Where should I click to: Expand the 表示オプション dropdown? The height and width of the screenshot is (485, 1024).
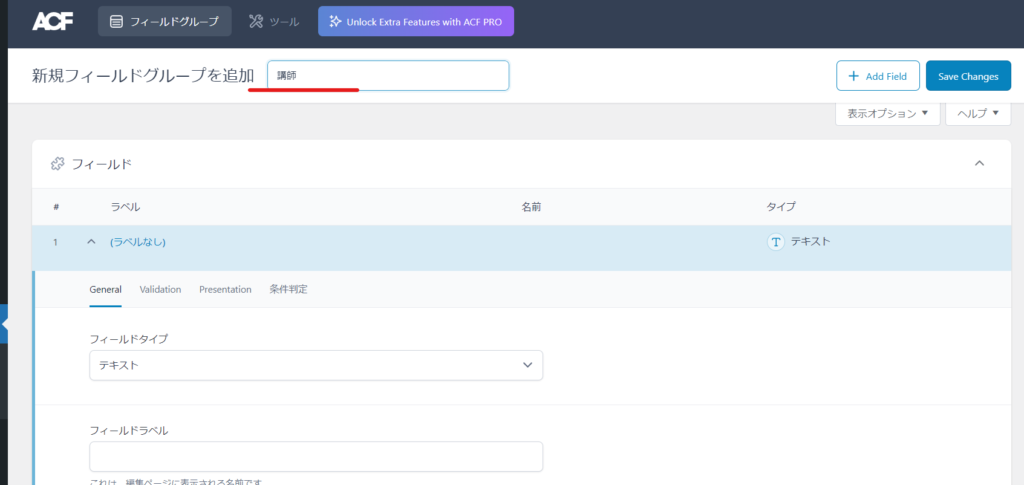pos(887,113)
